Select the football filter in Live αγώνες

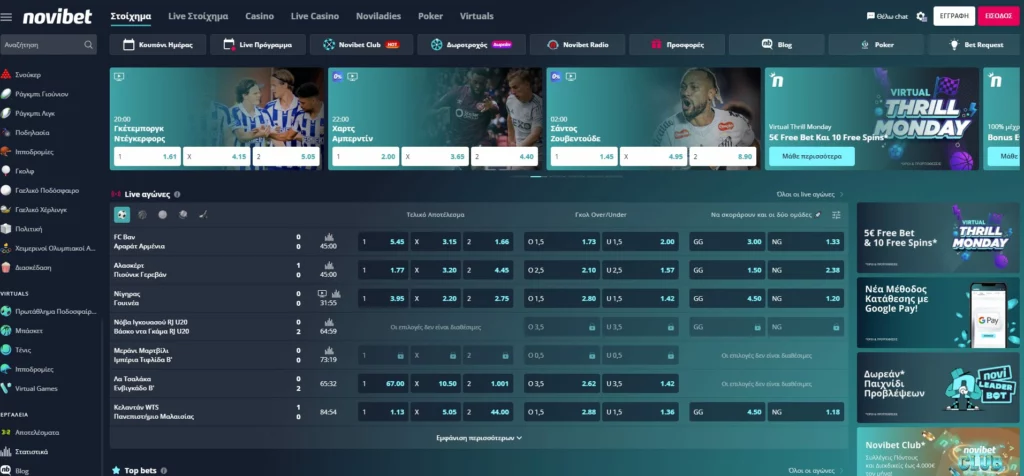[x=122, y=214]
